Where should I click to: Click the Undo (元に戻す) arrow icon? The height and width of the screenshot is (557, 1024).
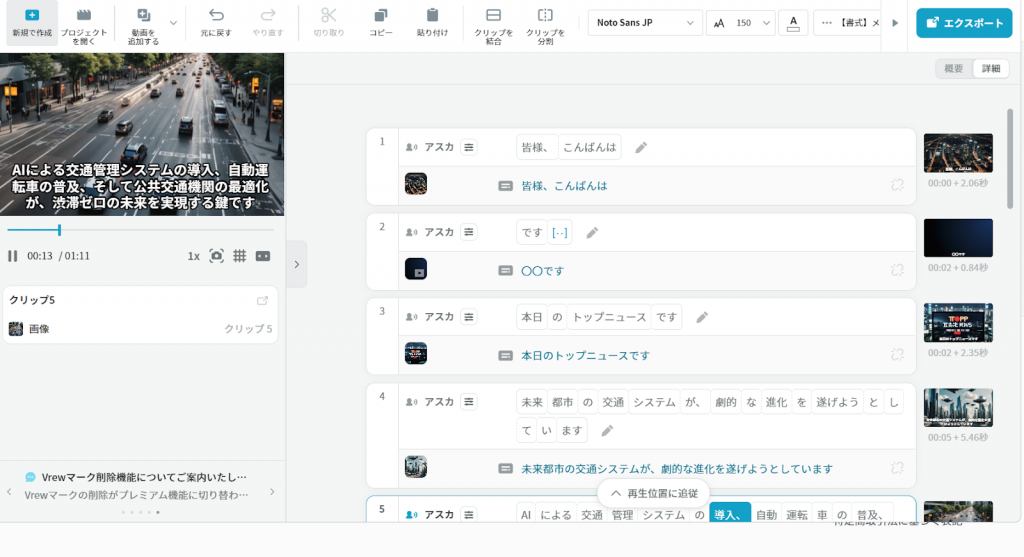(216, 16)
